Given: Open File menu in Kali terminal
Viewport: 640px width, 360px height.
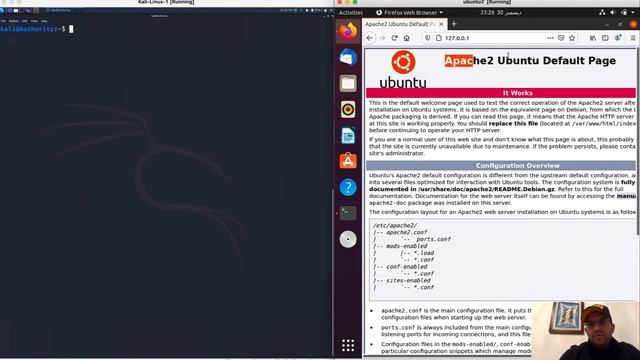Looking at the screenshot, I should [3, 21].
